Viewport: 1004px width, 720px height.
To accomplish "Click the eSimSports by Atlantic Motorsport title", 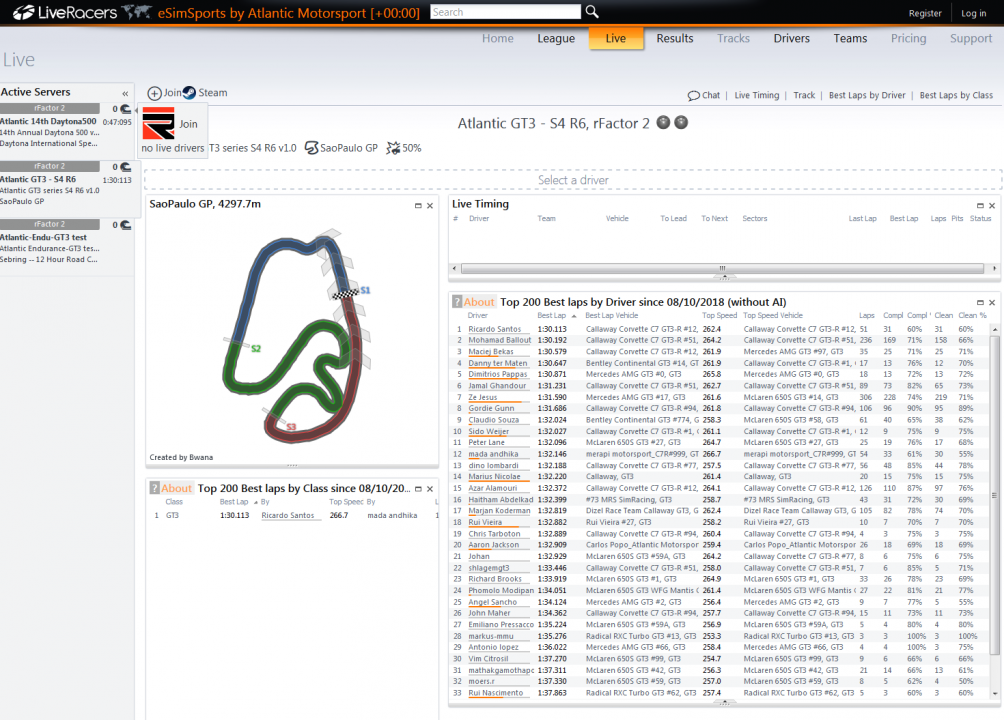I will [x=289, y=13].
